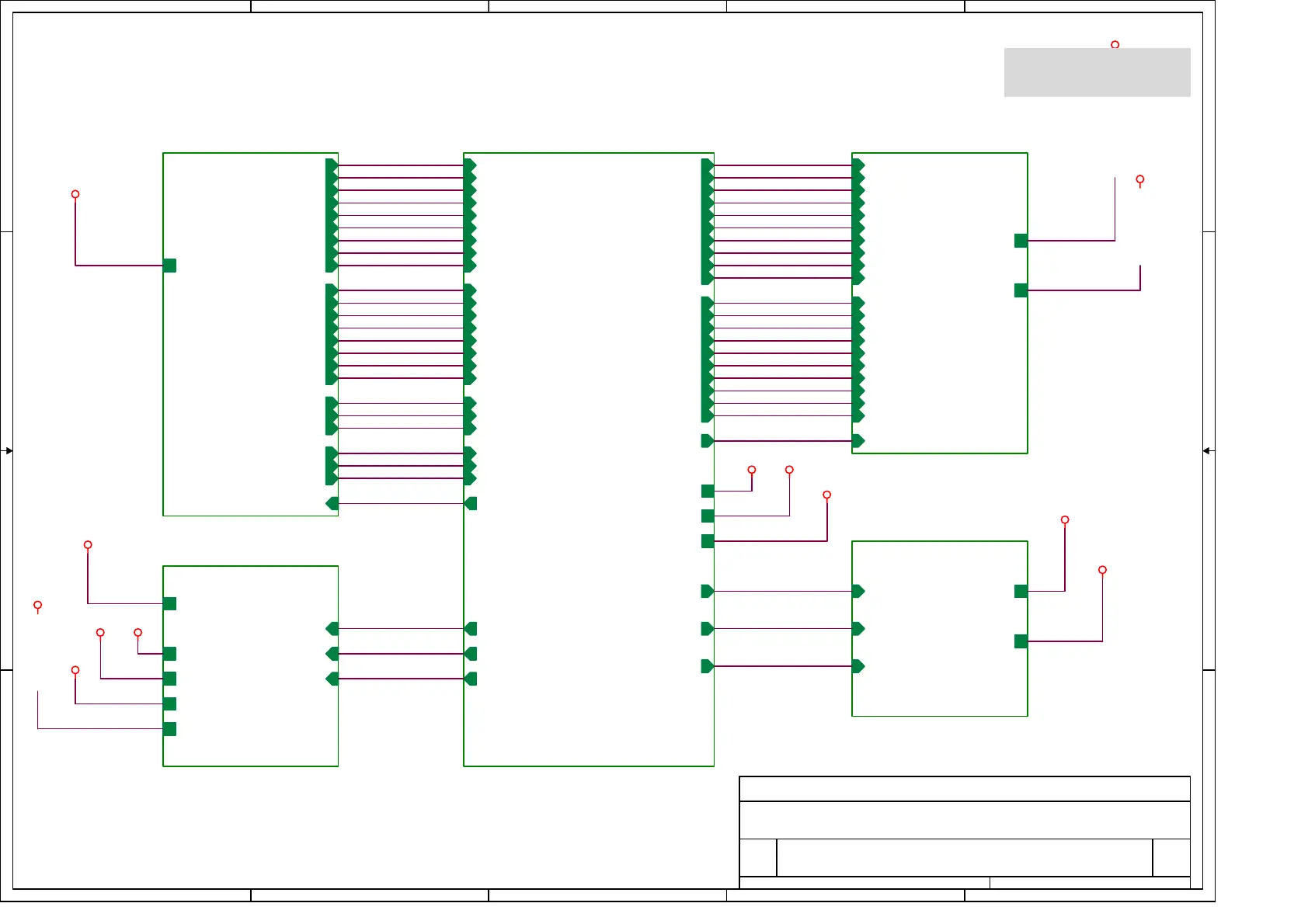Screen dimensions: 1308x924
Task: Select the lowest left-pointing port on the bottom-left block
Action: pyautogui.click(x=332, y=679)
